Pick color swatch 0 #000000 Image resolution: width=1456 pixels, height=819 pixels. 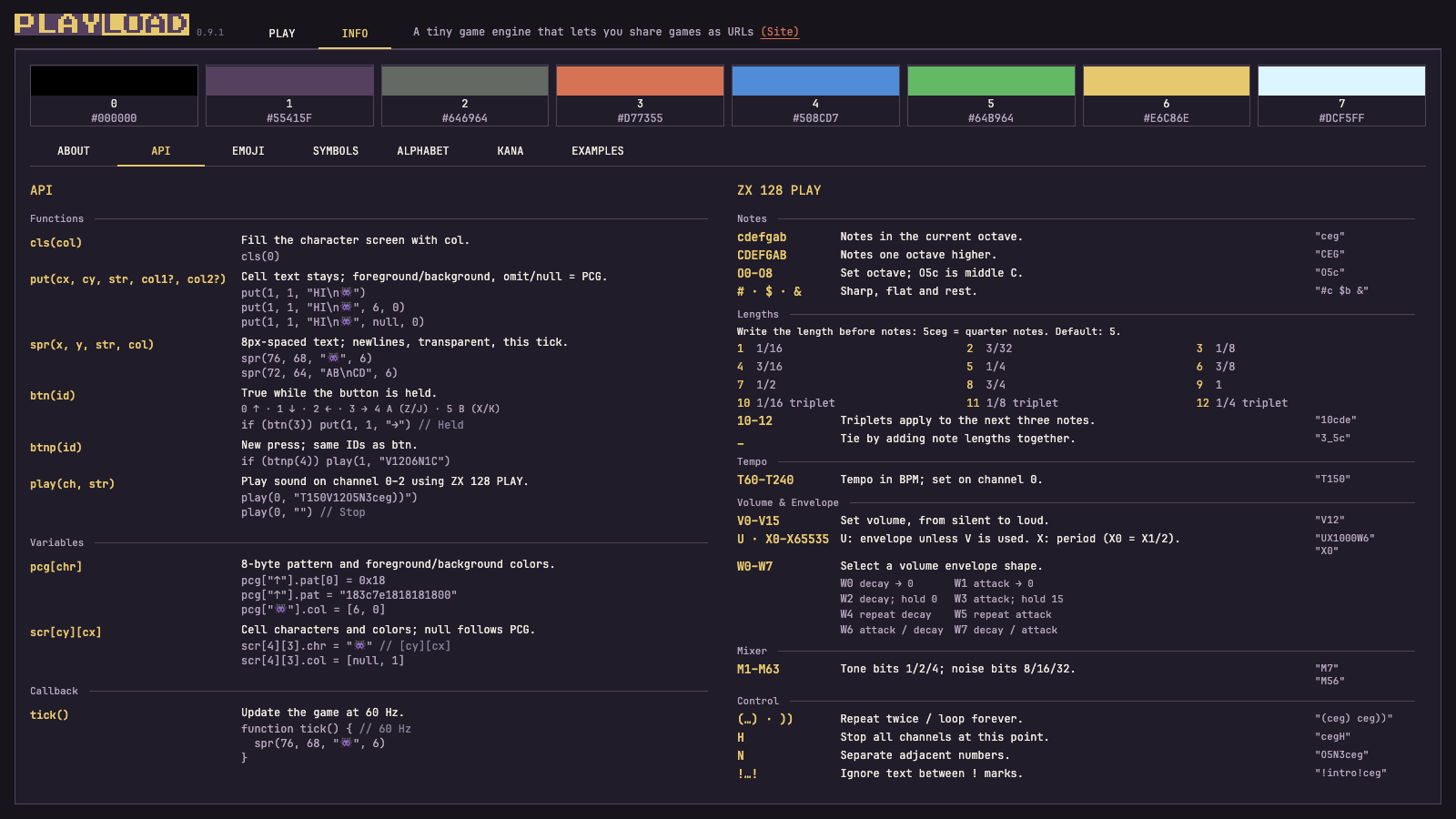click(114, 96)
